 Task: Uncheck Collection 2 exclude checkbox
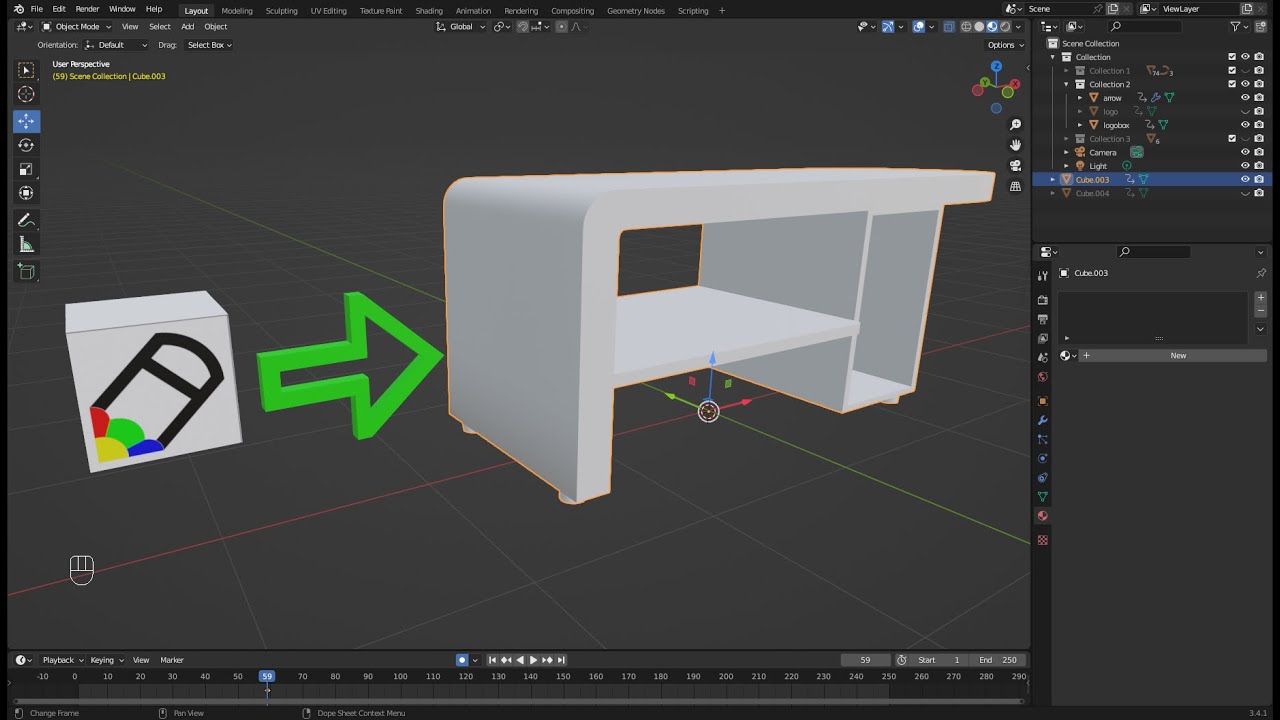coord(1232,84)
